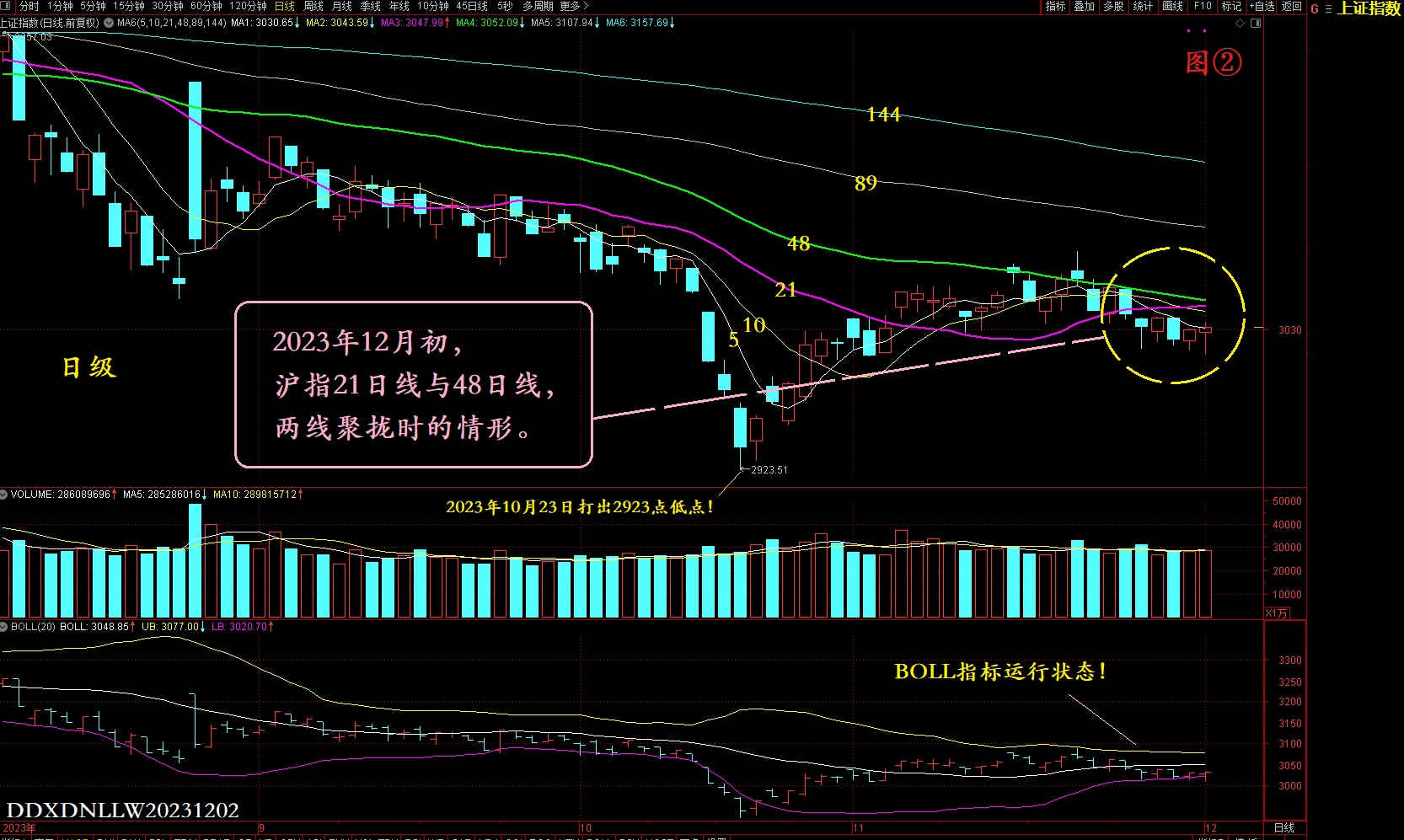Image resolution: width=1404 pixels, height=840 pixels.
Task: Click the 3030 price axis marker
Action: click(x=1289, y=330)
